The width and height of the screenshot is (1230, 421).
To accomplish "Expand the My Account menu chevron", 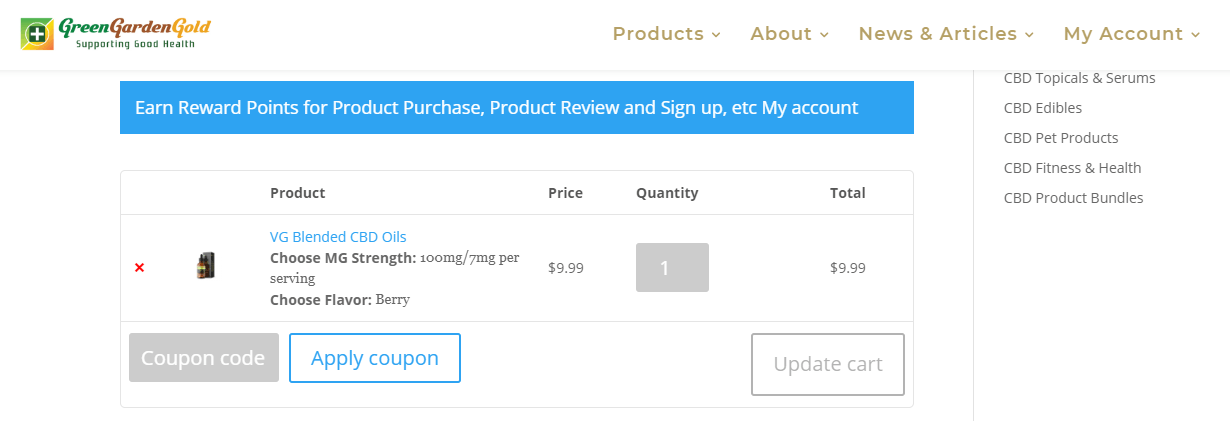I will point(1196,35).
